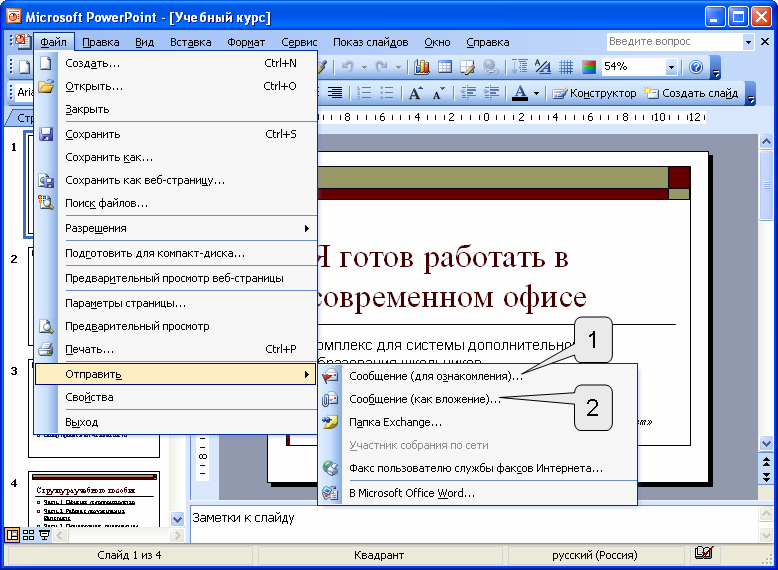Switch to Normal view button

tap(12, 535)
